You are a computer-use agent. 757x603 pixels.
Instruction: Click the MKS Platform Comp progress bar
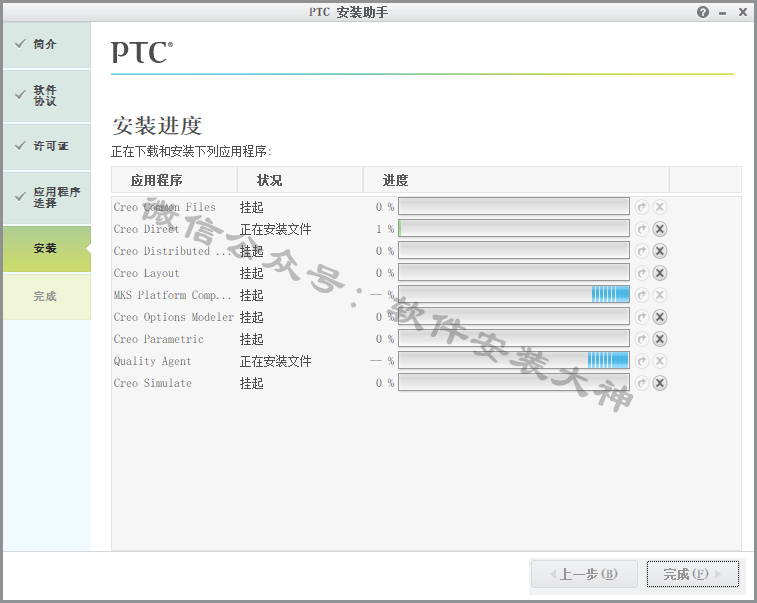(514, 294)
